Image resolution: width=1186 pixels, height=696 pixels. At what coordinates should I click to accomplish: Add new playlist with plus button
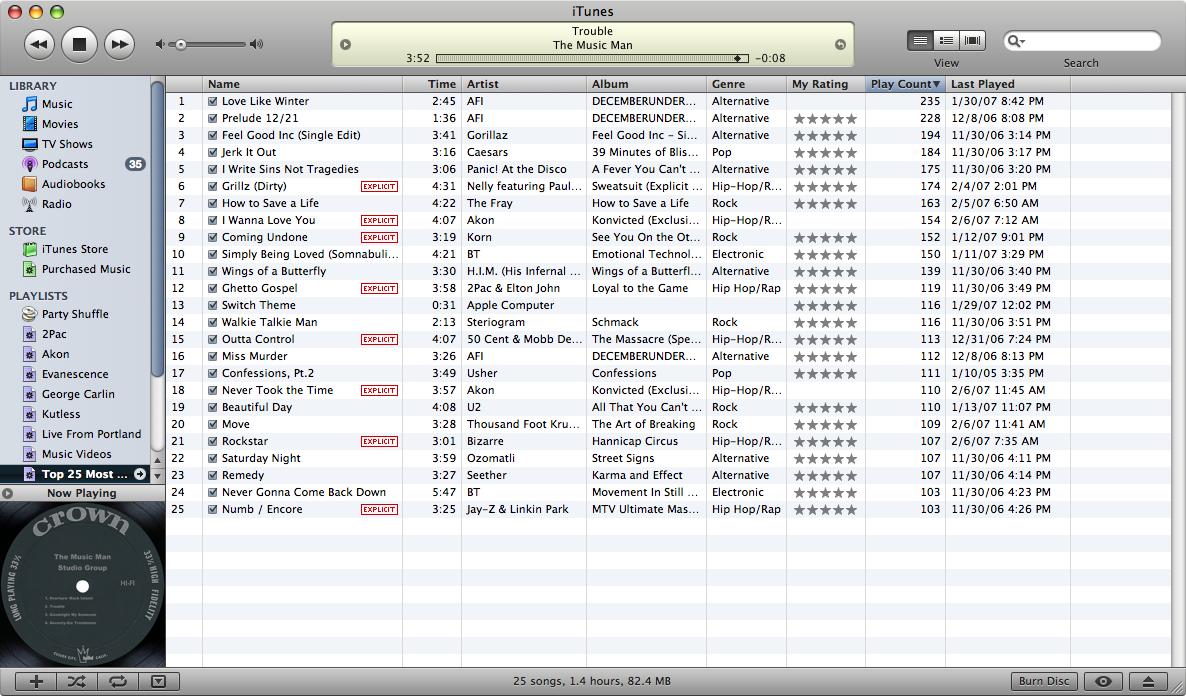[36, 682]
